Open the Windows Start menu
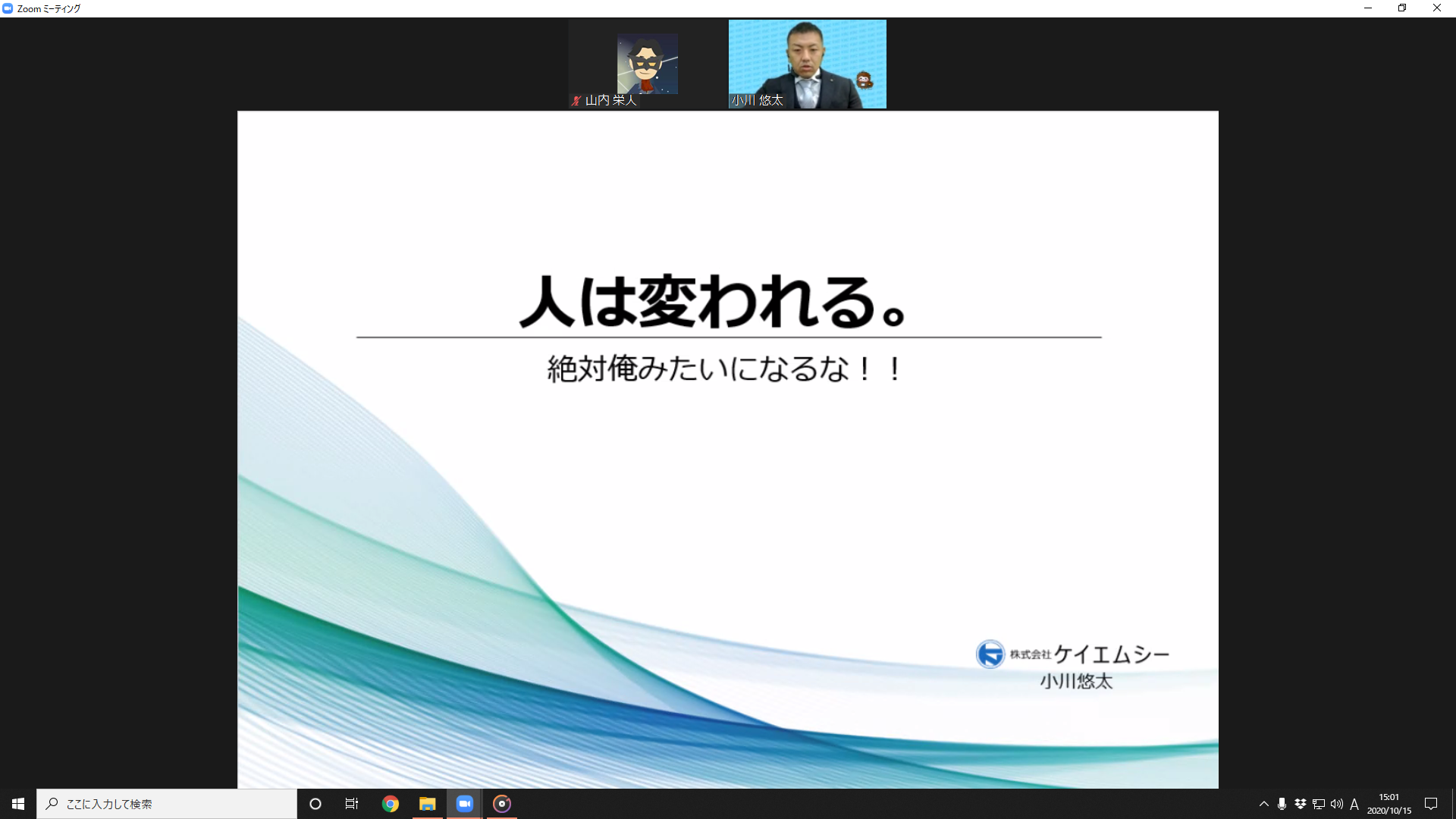 (18, 804)
